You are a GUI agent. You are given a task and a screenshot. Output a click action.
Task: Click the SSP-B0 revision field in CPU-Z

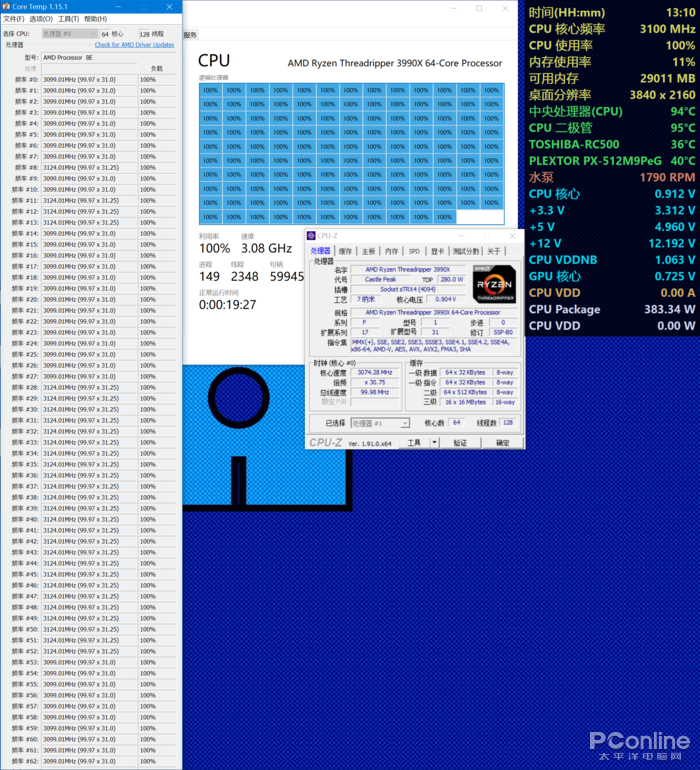(x=503, y=332)
